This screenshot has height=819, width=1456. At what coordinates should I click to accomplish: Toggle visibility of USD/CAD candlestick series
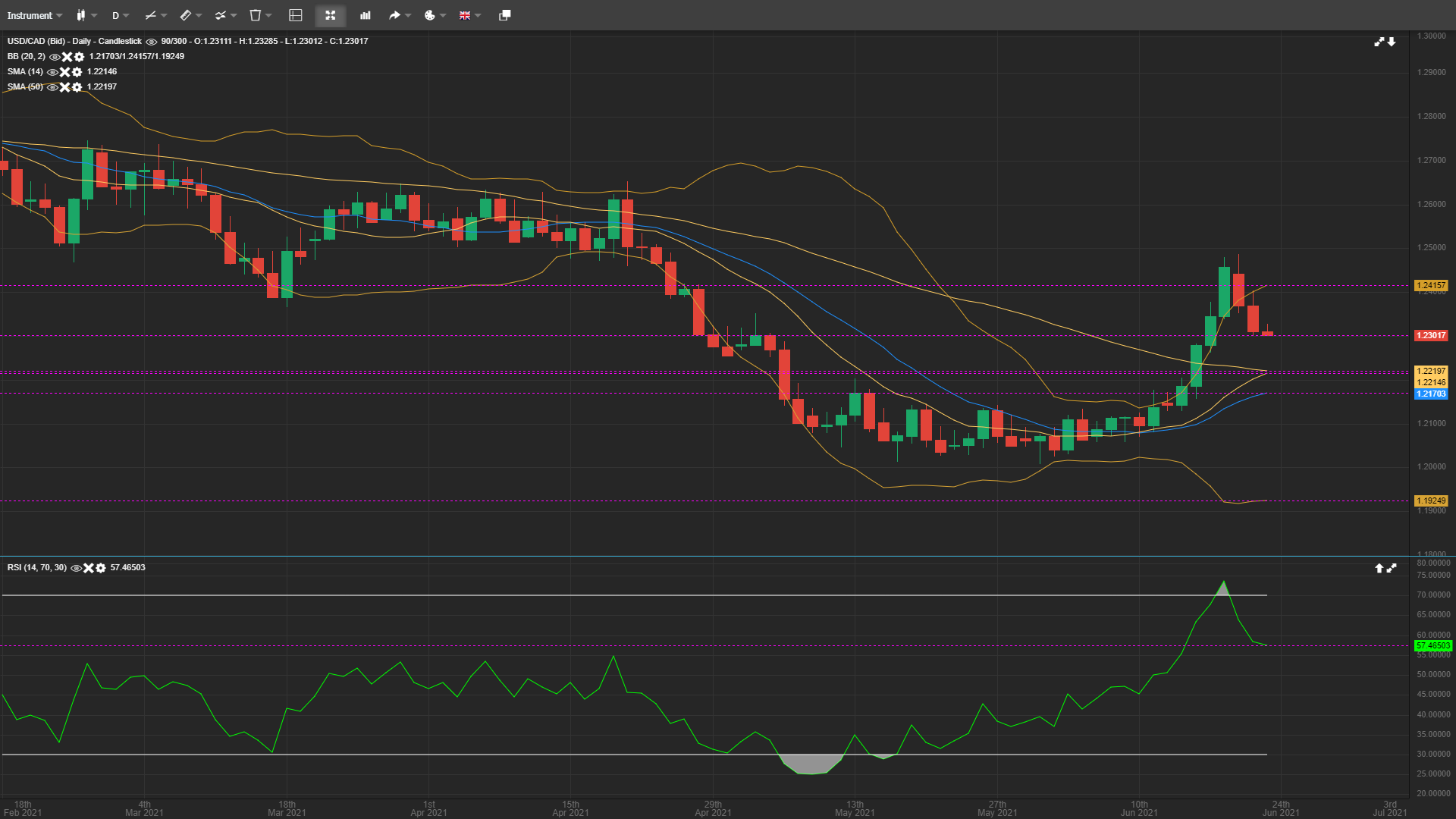pyautogui.click(x=152, y=42)
